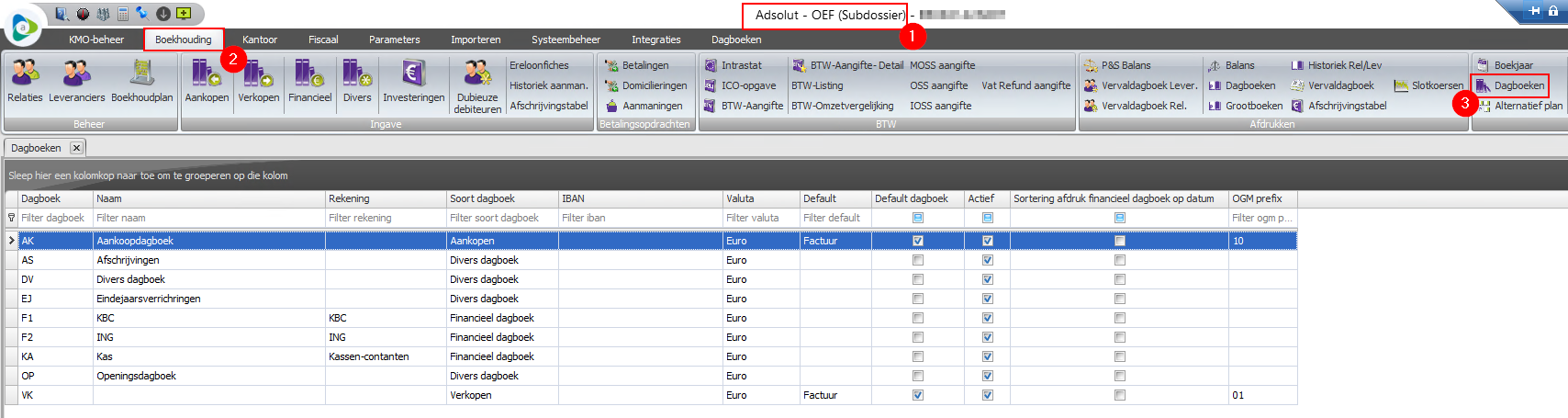Toggle Actief checkbox for F1 KBC row
1568x418 pixels.
988,318
